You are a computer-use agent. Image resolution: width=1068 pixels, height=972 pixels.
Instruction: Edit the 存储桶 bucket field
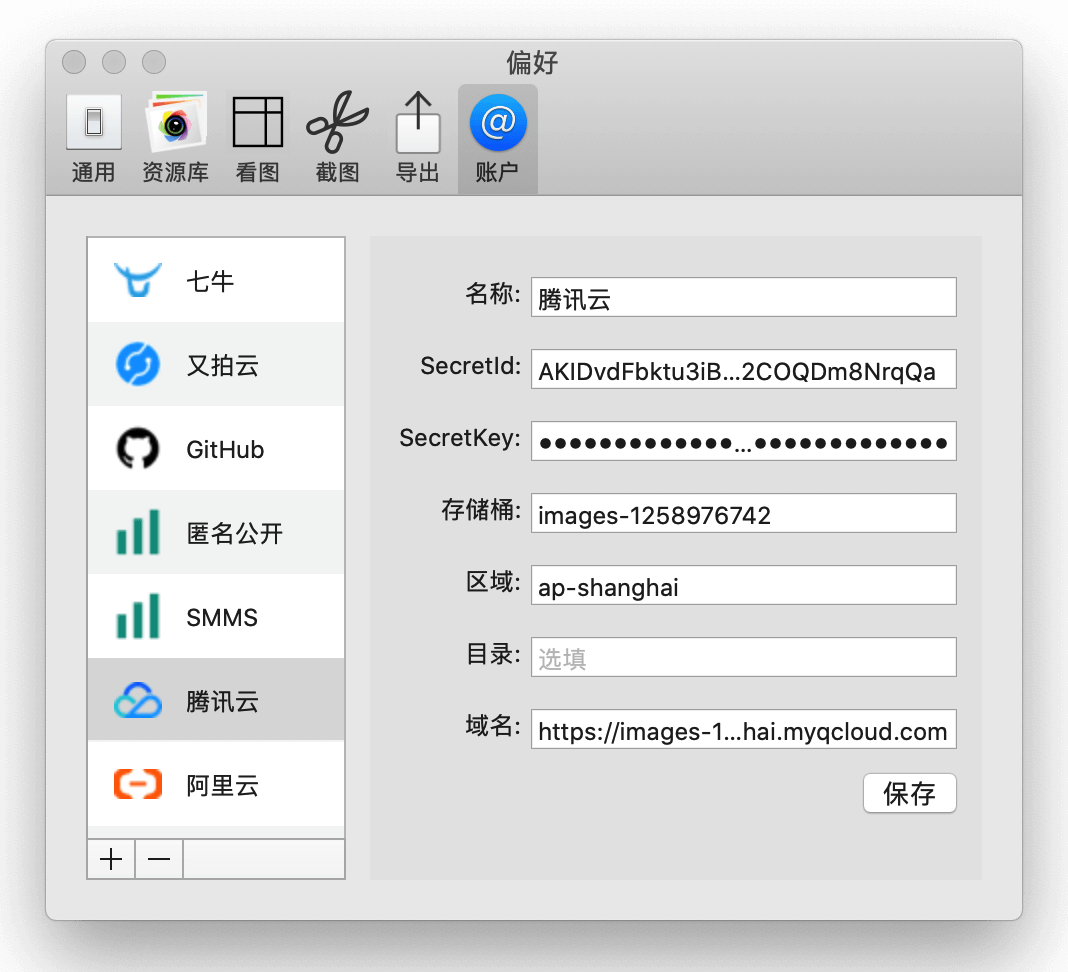[x=744, y=513]
